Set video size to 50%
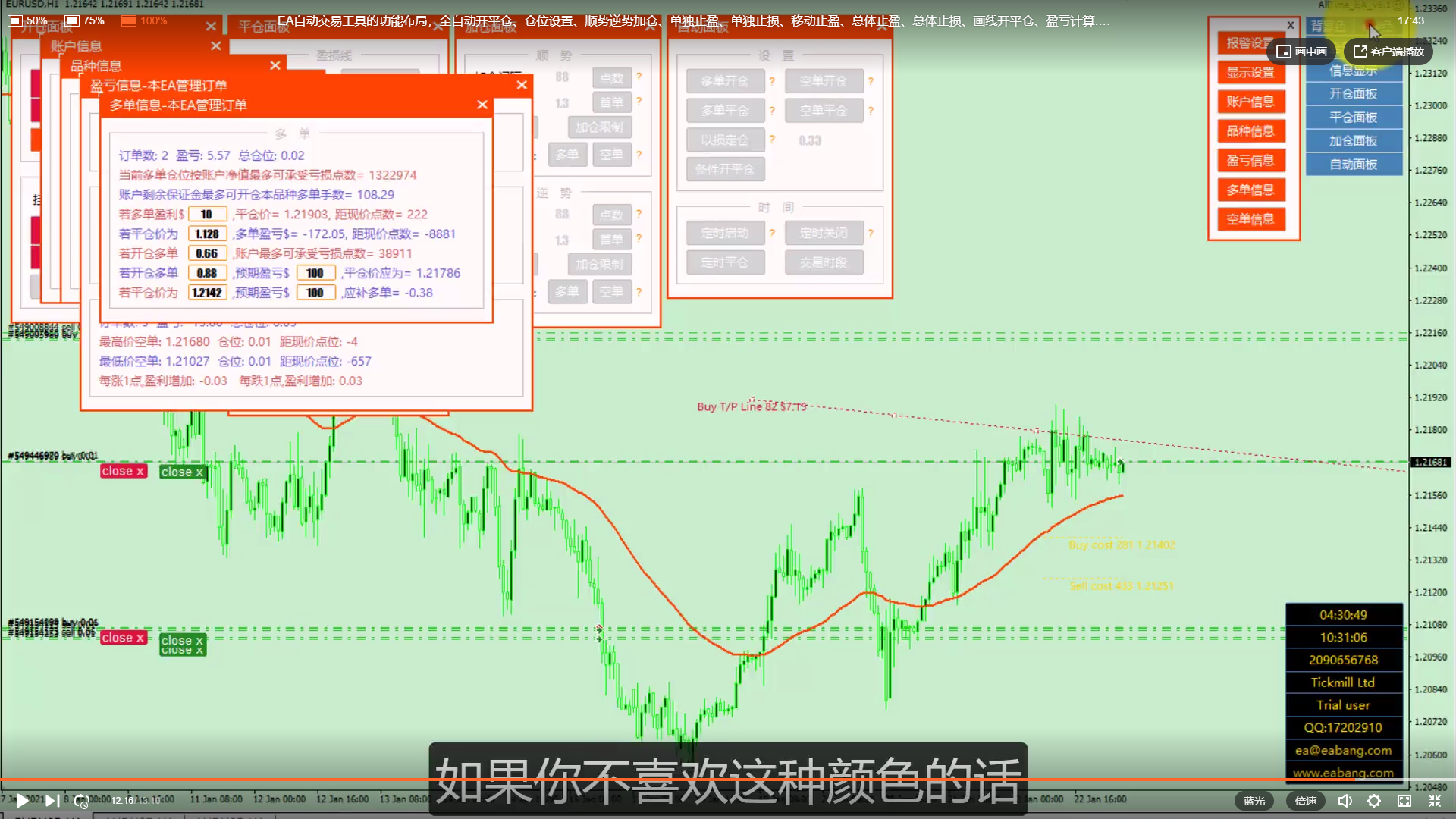 click(28, 20)
